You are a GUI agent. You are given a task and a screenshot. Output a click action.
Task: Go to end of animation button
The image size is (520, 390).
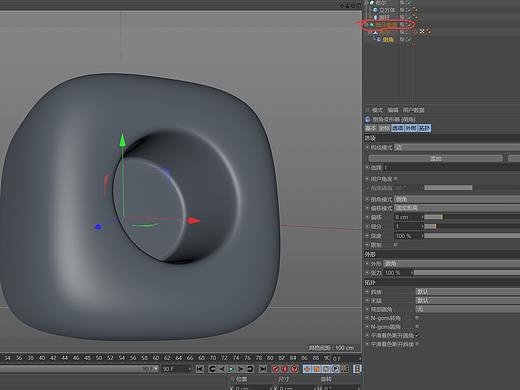click(x=263, y=369)
